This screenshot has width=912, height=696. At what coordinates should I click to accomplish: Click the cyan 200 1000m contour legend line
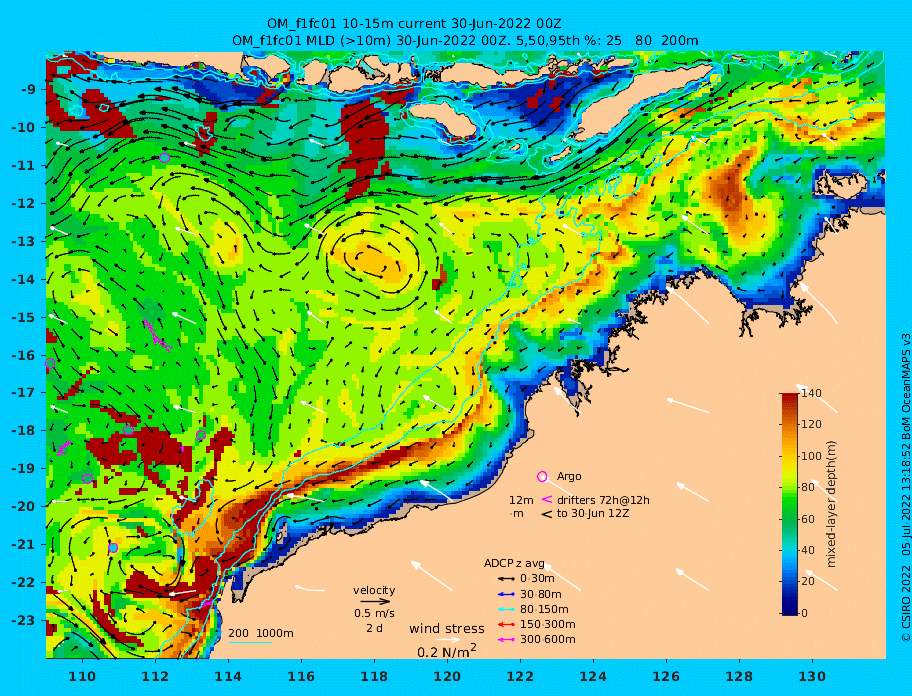(x=250, y=642)
